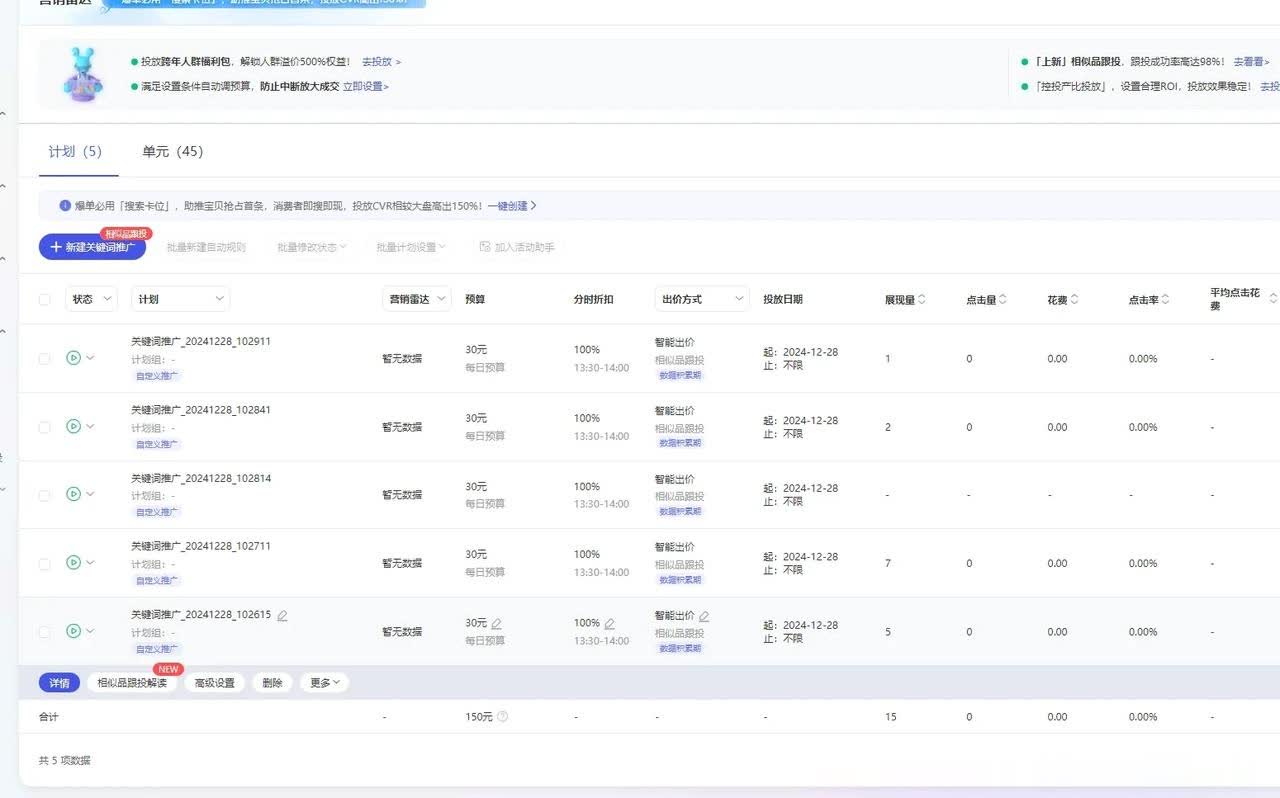Switch to the 单元 (45) tab

(172, 152)
